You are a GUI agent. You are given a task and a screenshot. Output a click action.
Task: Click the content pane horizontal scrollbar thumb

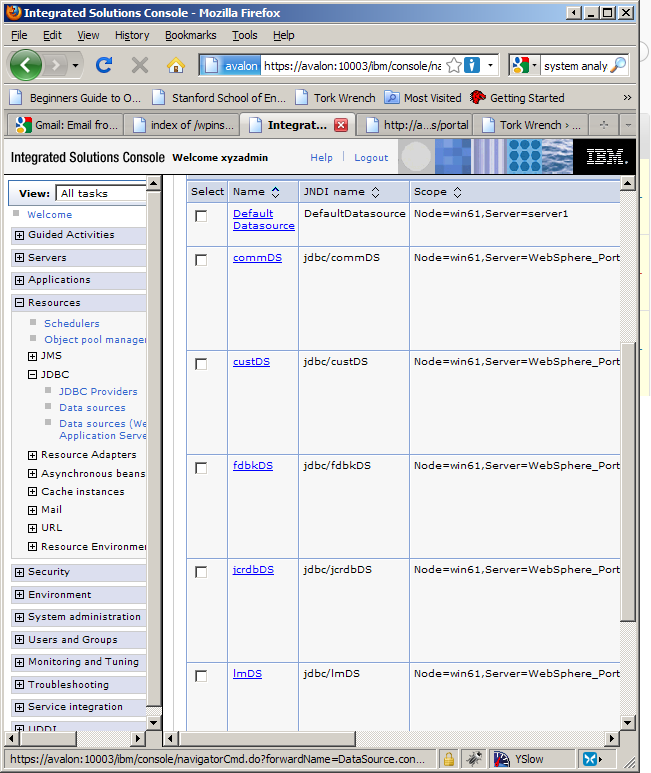268,738
